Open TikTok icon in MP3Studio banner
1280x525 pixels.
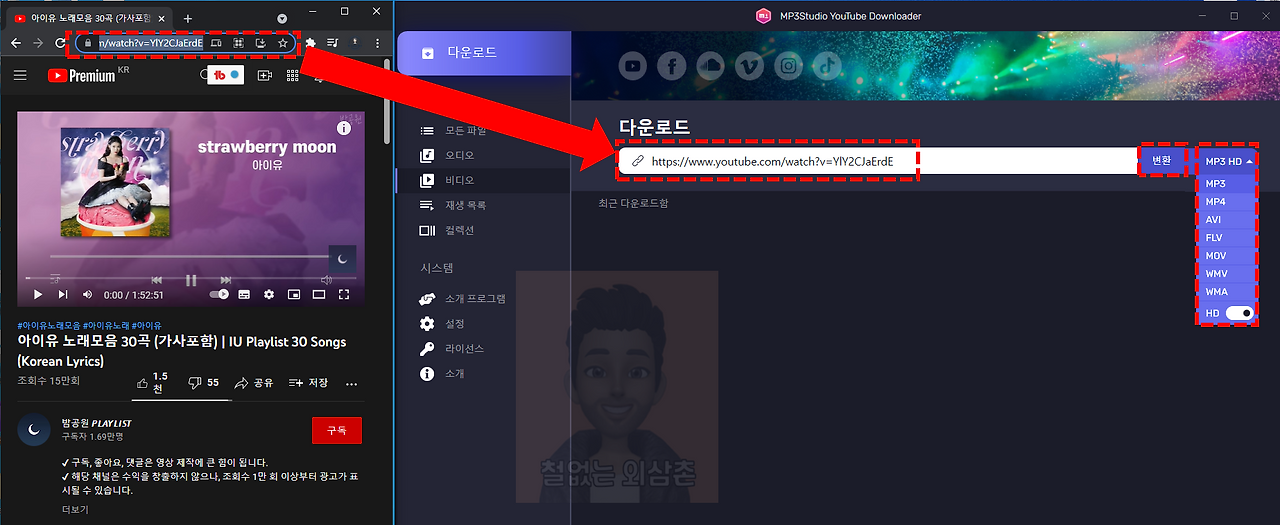point(827,66)
